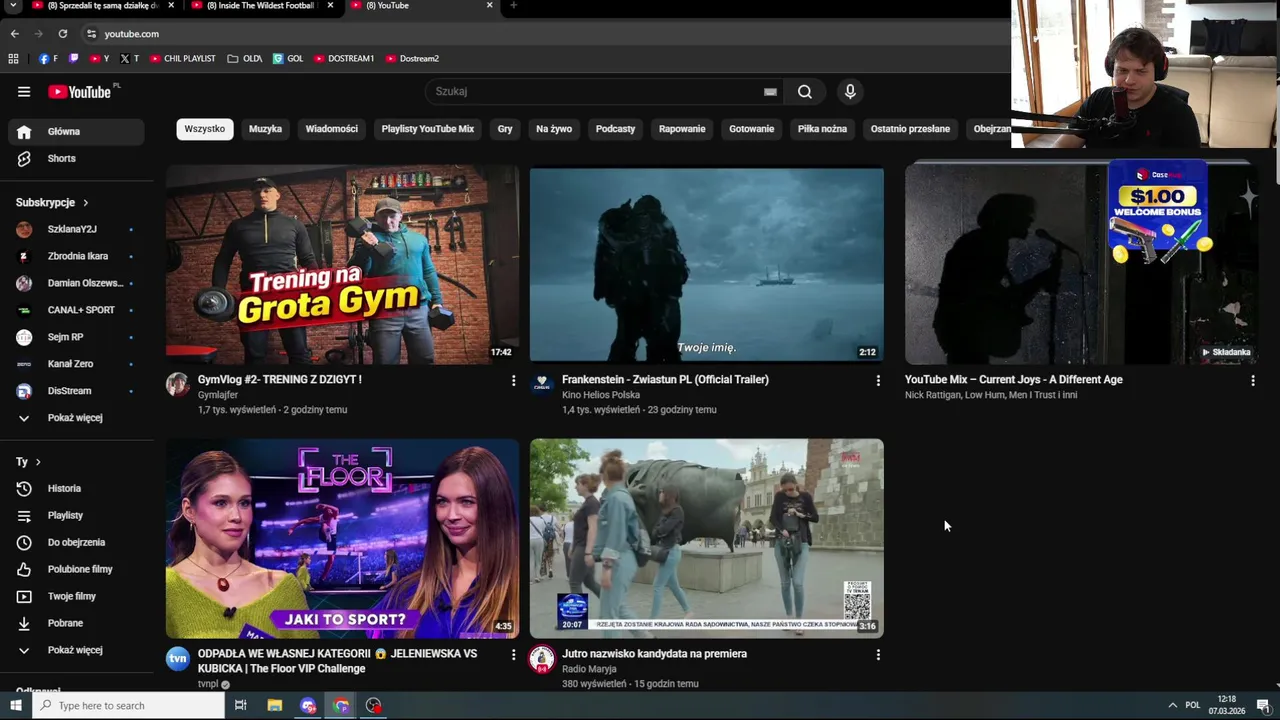Reload the page with refresh button

(62, 34)
